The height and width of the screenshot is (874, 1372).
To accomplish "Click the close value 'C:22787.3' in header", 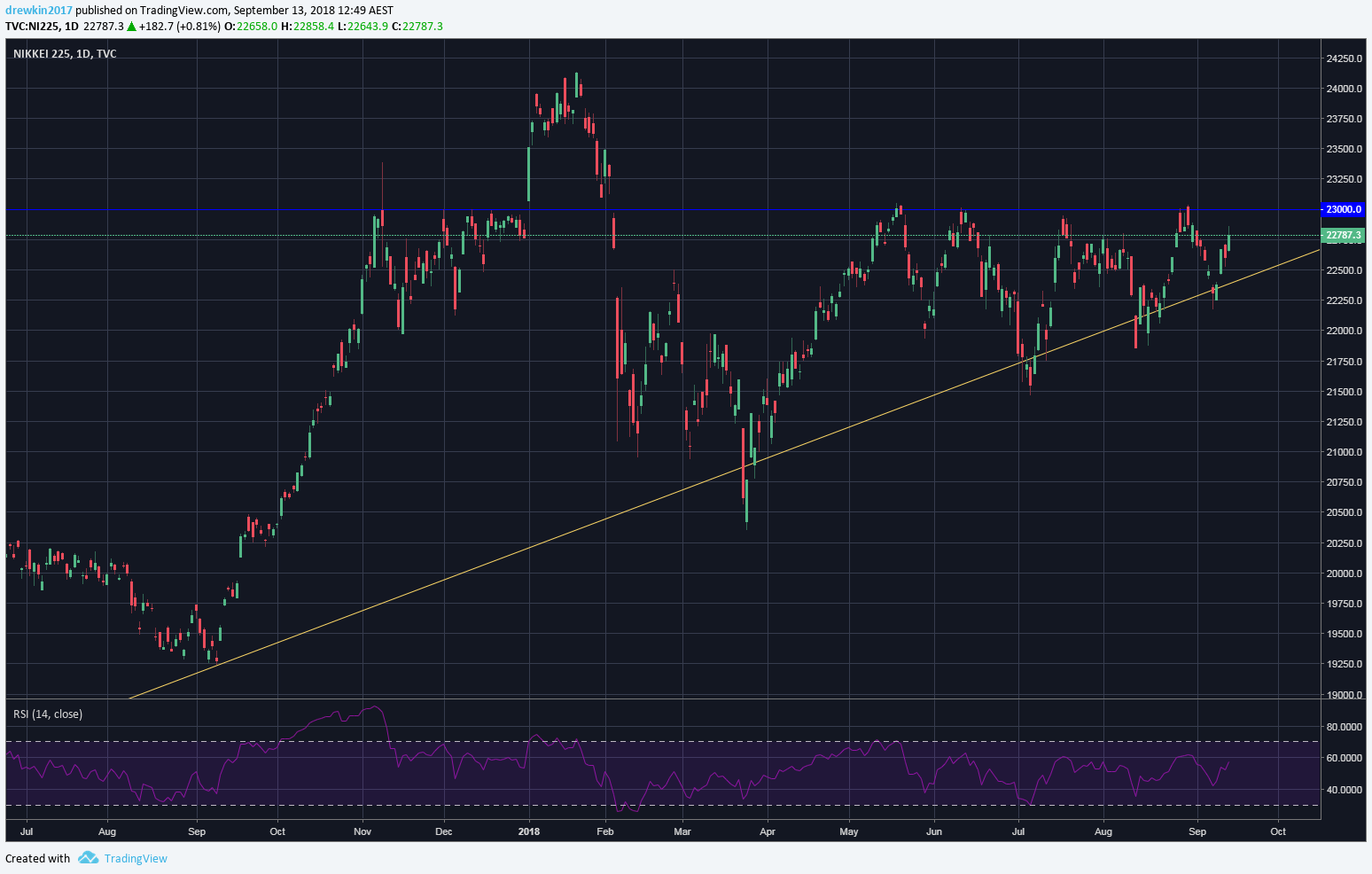I will pyautogui.click(x=417, y=27).
